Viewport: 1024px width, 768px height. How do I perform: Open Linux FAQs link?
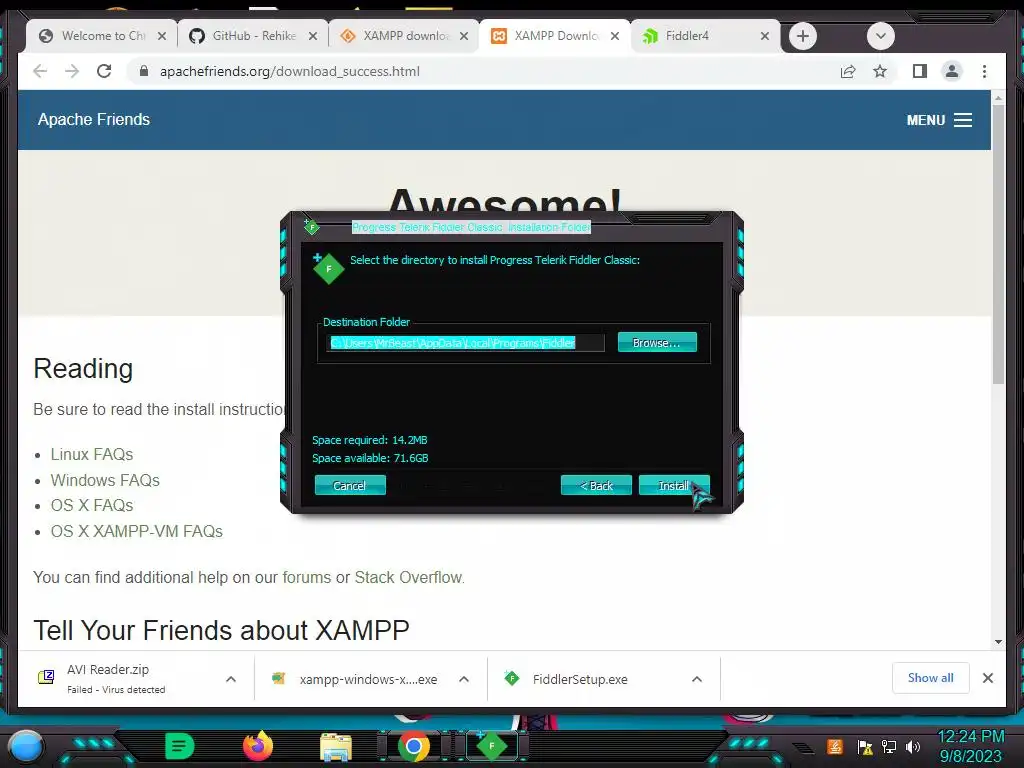92,454
